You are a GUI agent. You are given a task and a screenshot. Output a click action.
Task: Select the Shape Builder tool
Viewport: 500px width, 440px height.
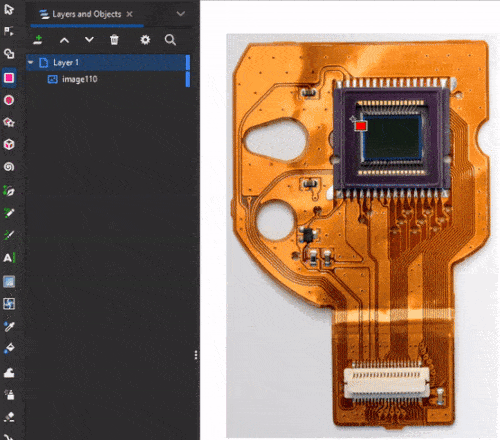pos(9,53)
